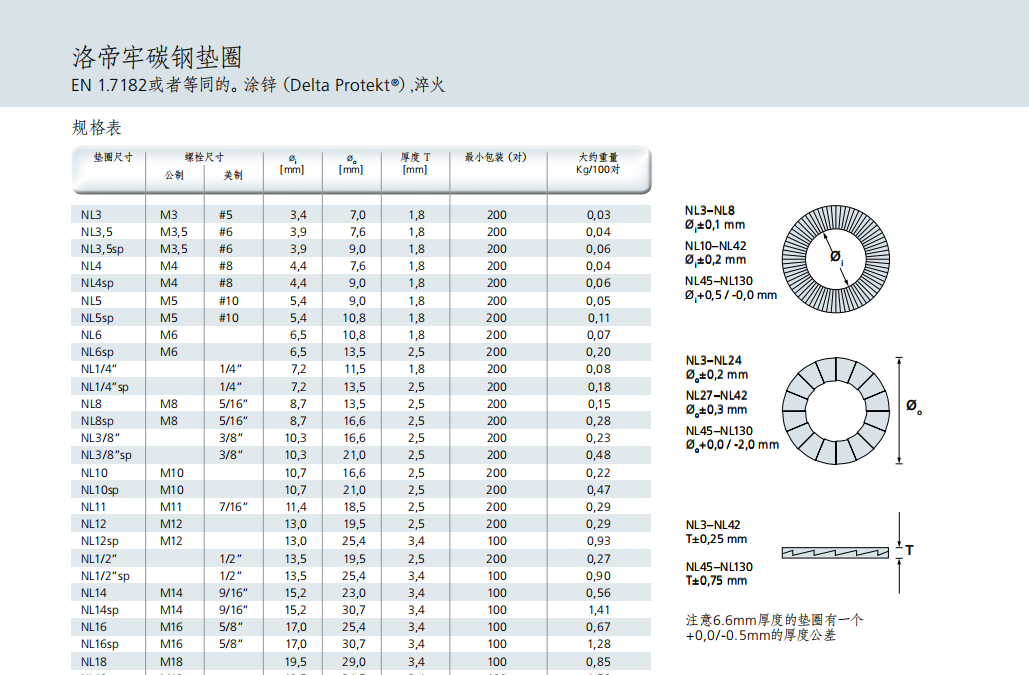
Task: Click the NL1/2" row label
Action: (x=99, y=559)
